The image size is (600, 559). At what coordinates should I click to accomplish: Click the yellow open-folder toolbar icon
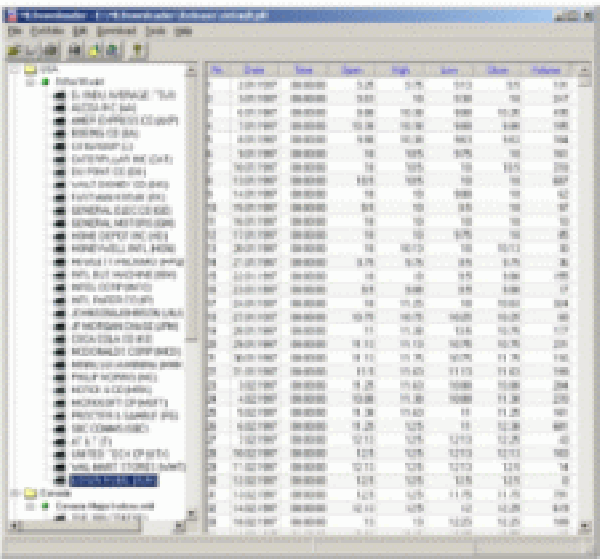14,50
